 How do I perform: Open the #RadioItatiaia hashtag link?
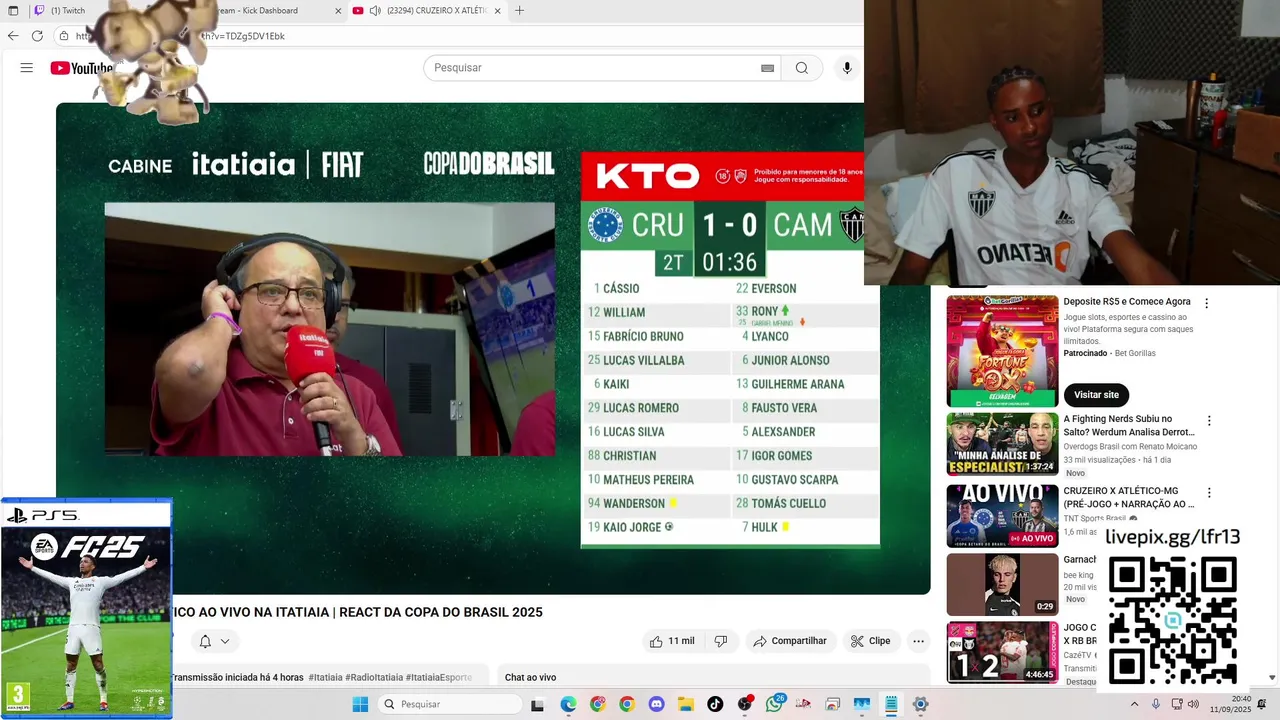point(374,677)
